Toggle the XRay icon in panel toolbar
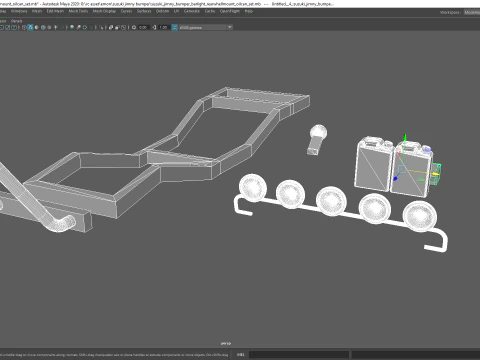 111,27
